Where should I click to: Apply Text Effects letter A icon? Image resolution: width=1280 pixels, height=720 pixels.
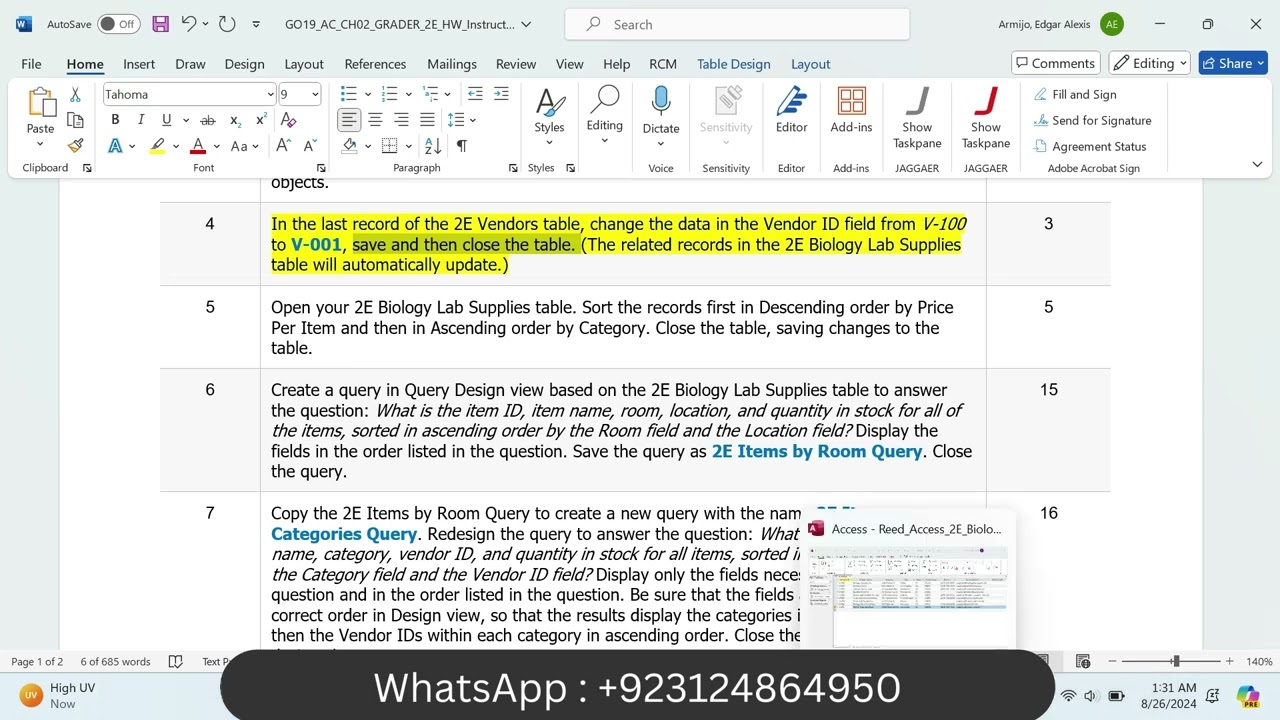click(115, 146)
